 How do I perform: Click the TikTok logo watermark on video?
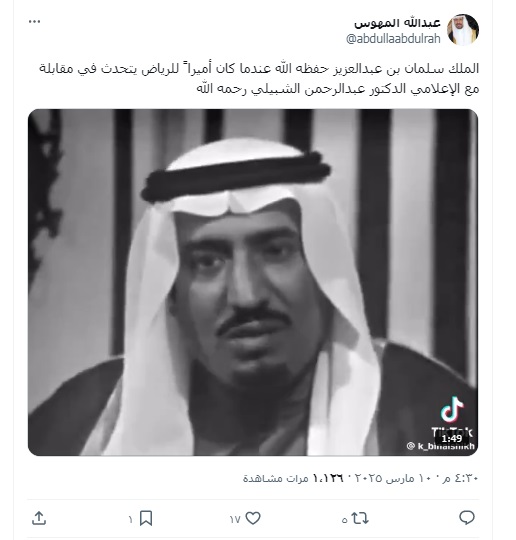coord(452,417)
